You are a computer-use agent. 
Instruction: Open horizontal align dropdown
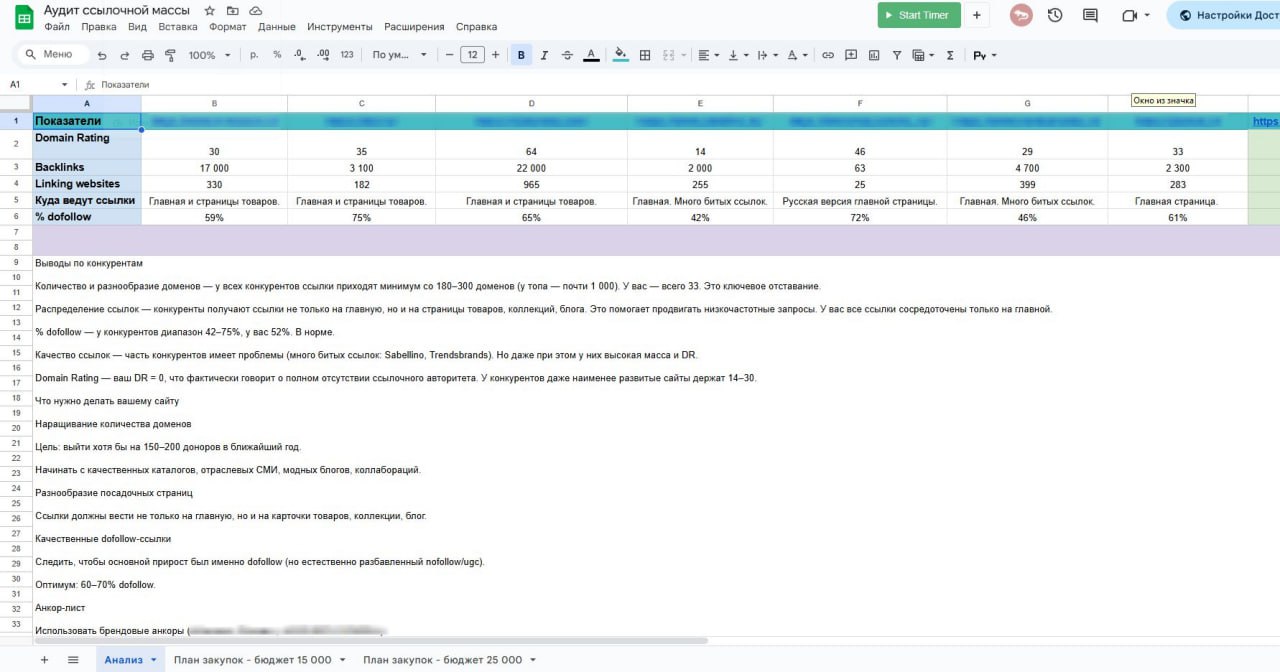click(708, 55)
